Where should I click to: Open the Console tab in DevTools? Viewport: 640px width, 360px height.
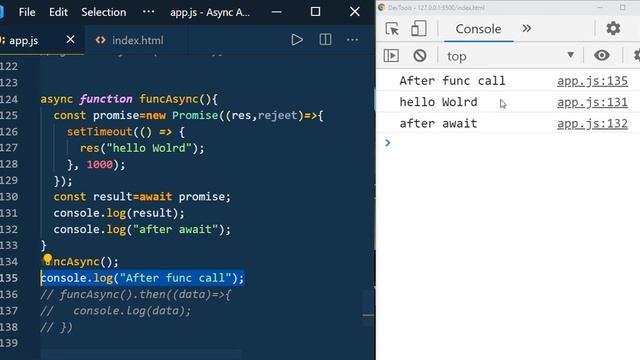[x=478, y=29]
